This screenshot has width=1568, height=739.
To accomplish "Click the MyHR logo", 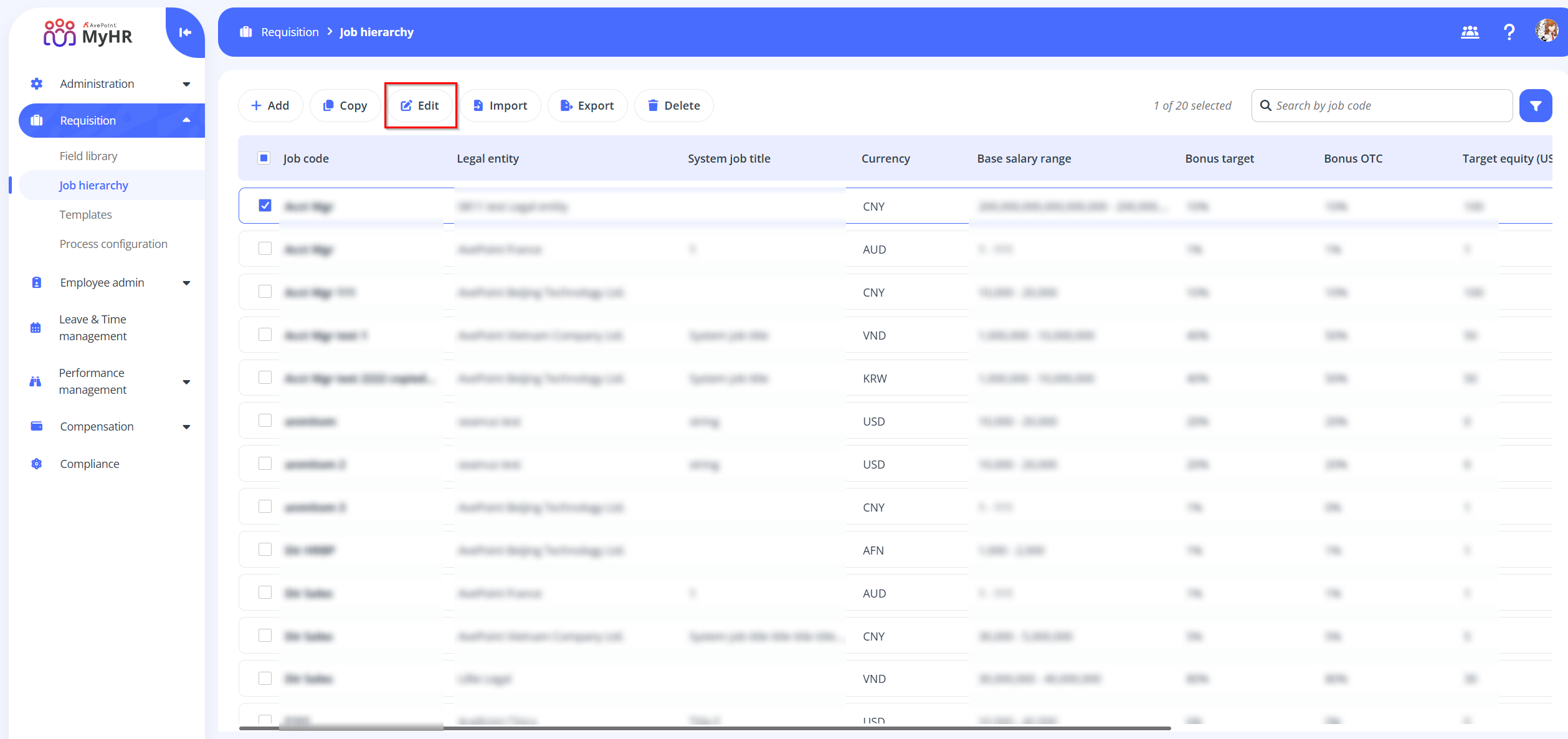I will 88,33.
